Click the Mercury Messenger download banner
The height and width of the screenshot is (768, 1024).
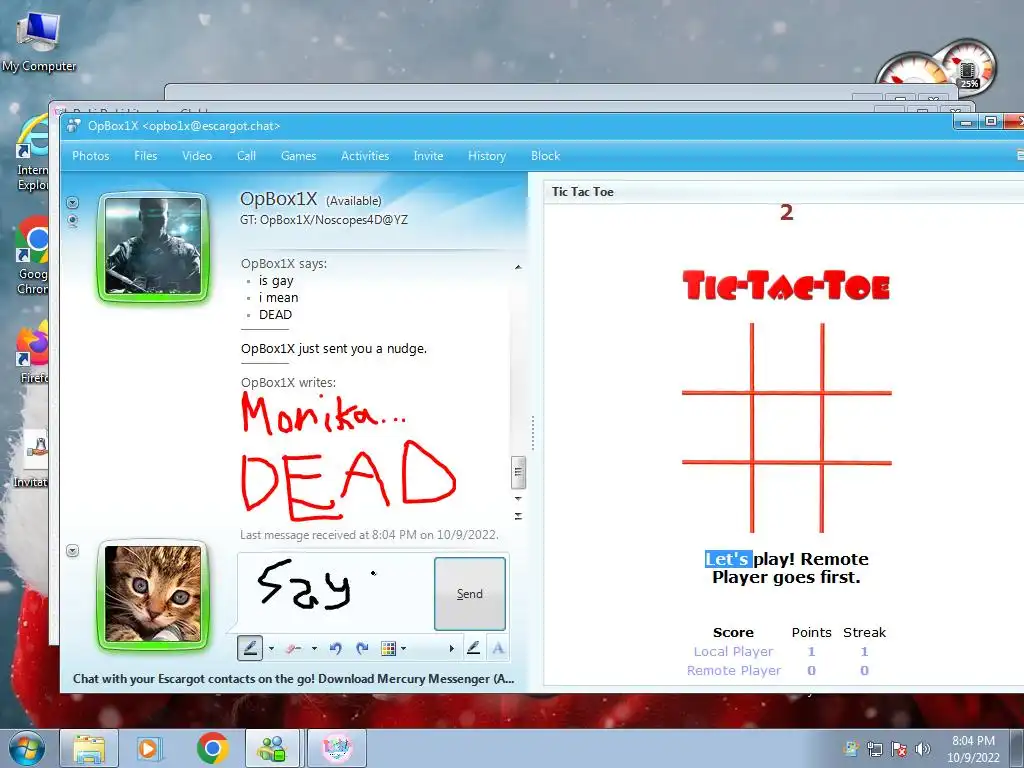[293, 679]
